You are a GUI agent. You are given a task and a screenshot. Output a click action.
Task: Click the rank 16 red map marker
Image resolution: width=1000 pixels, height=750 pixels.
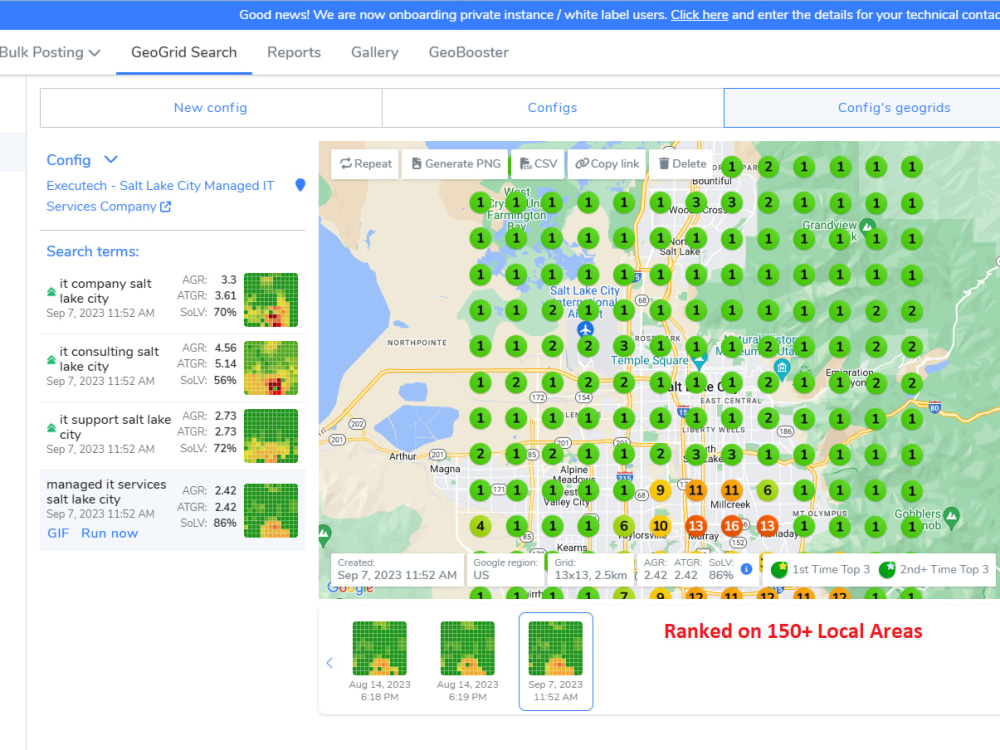732,526
